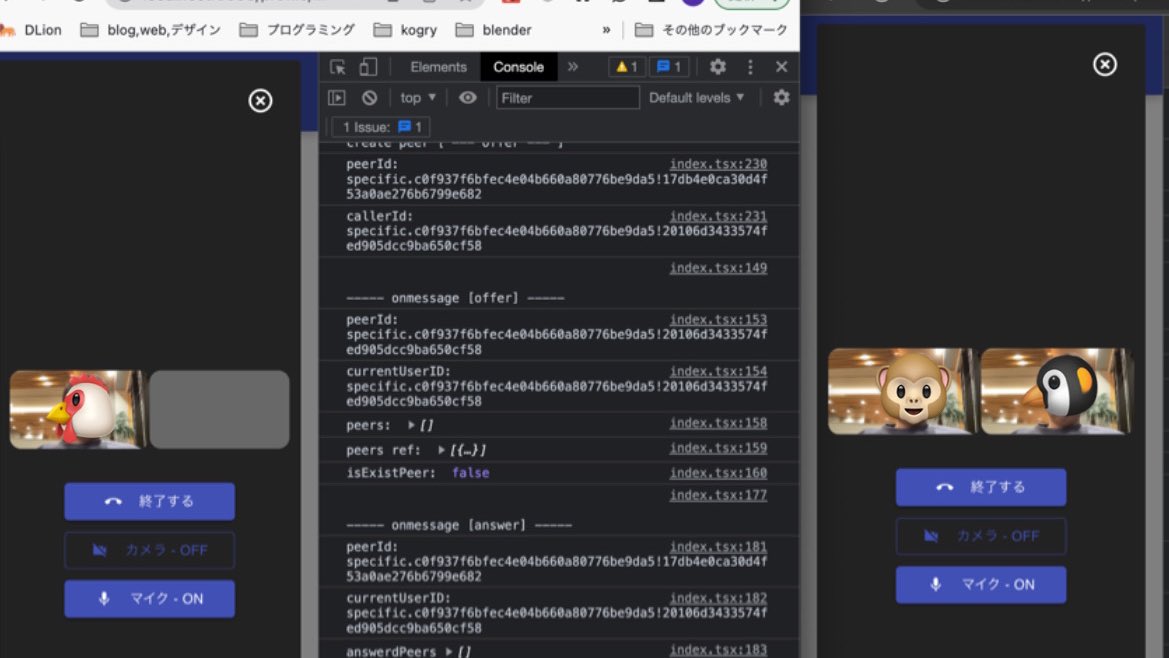The height and width of the screenshot is (658, 1169).
Task: Select the empty gray video placeholder
Action: (x=219, y=409)
